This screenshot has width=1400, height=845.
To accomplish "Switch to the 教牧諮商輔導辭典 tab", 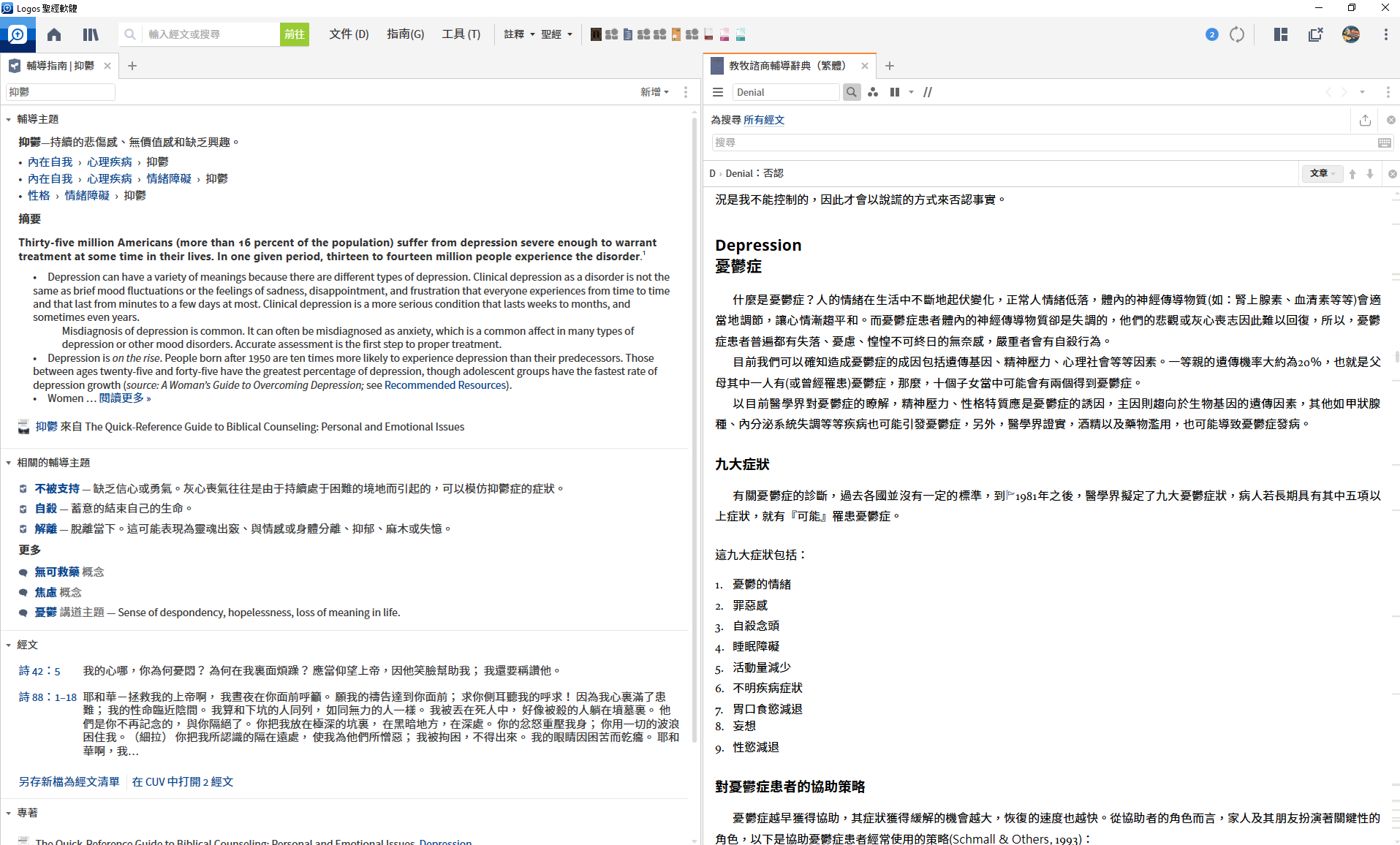I will tap(787, 66).
